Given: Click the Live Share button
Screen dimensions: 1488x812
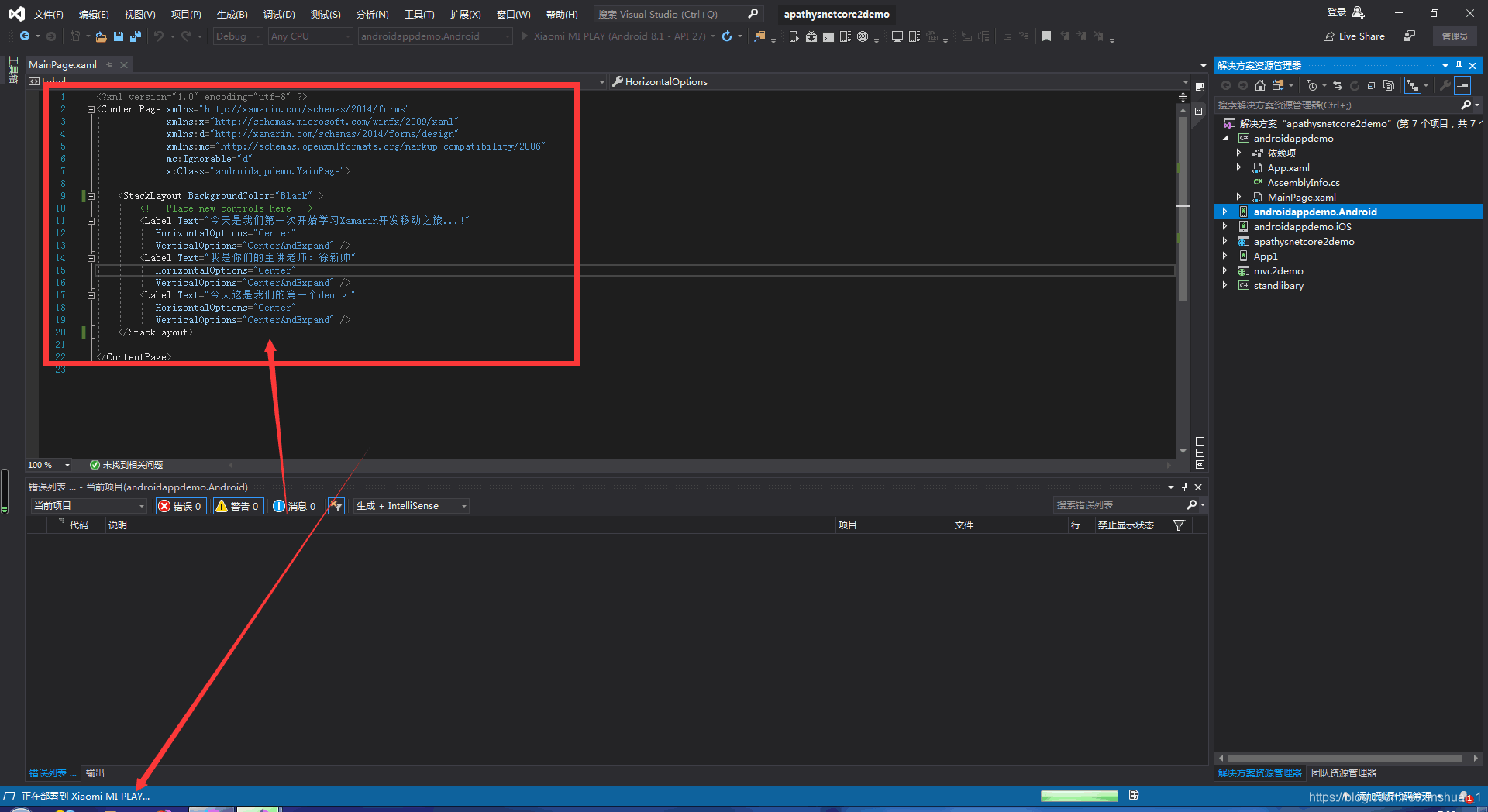Looking at the screenshot, I should pyautogui.click(x=1354, y=36).
